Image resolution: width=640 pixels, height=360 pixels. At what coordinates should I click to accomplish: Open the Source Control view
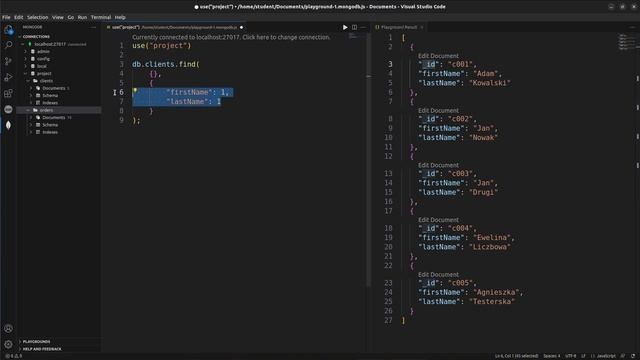[x=8, y=61]
